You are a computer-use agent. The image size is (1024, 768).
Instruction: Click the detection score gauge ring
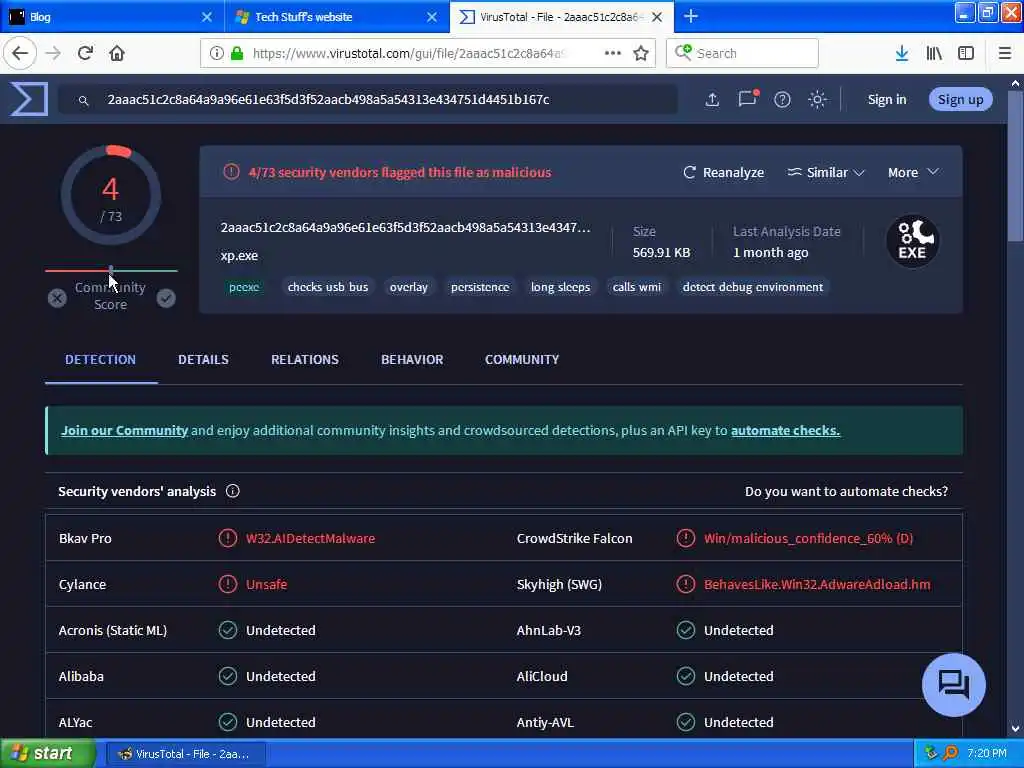(x=110, y=195)
